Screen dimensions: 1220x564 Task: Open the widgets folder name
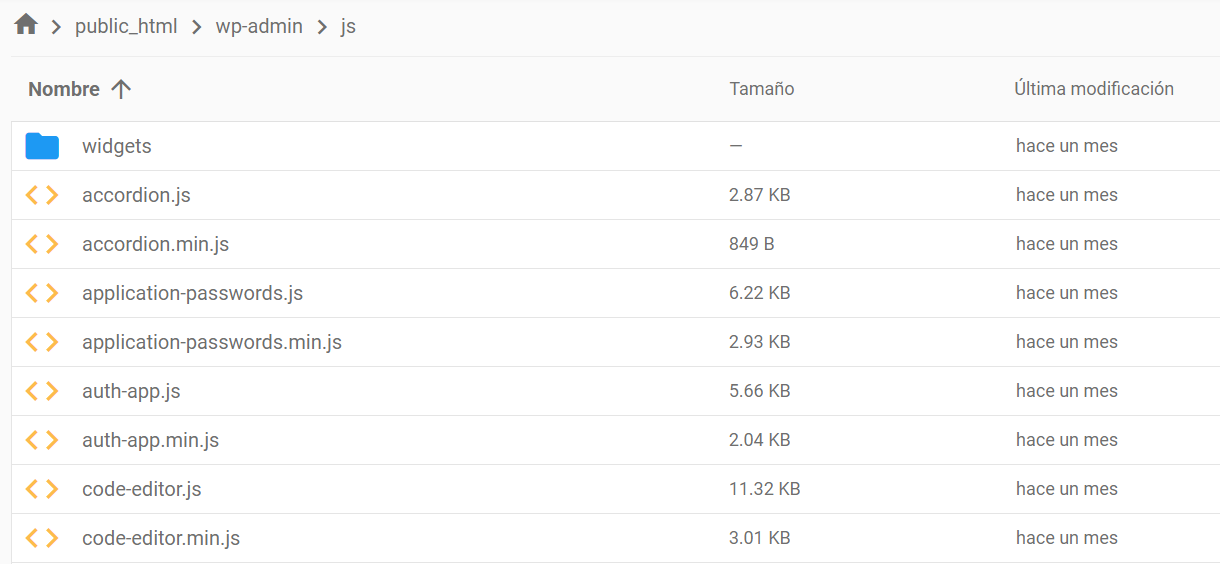[x=117, y=146]
